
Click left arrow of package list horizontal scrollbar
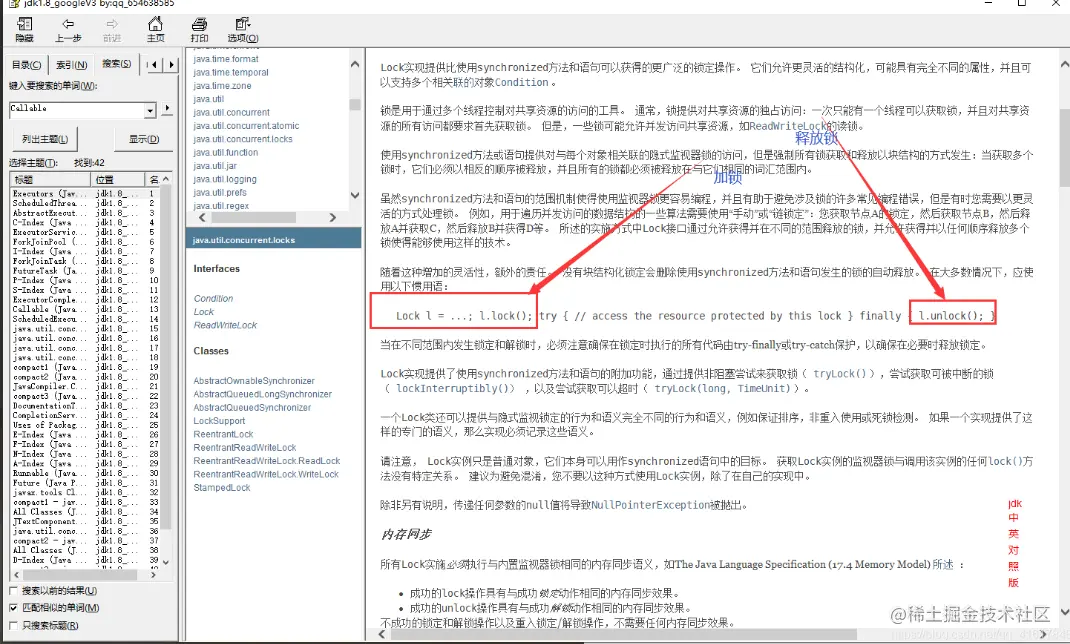pos(202,218)
